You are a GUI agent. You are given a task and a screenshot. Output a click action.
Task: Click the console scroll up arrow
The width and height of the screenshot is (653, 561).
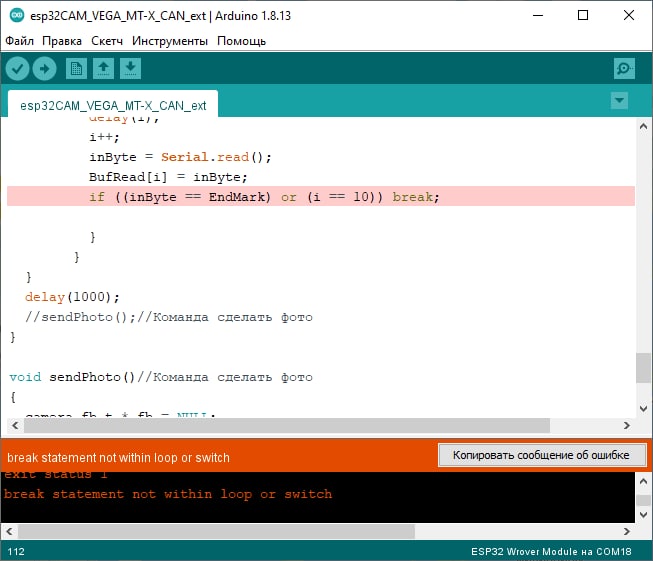643,481
